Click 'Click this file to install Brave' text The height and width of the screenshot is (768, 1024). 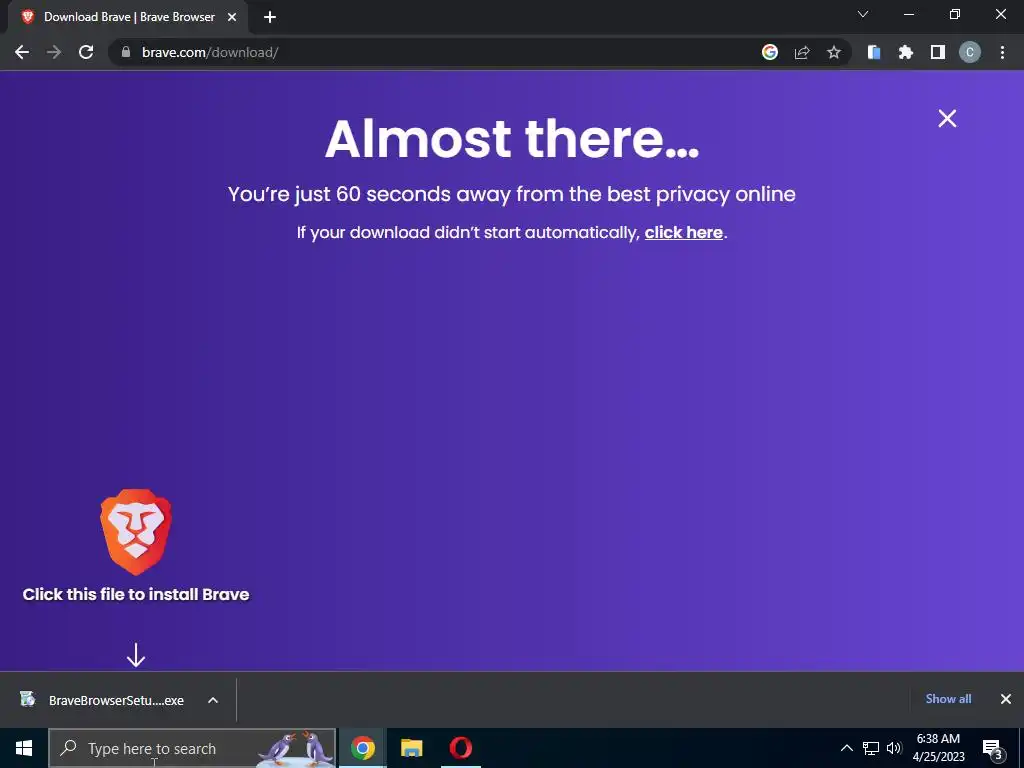coord(136,594)
